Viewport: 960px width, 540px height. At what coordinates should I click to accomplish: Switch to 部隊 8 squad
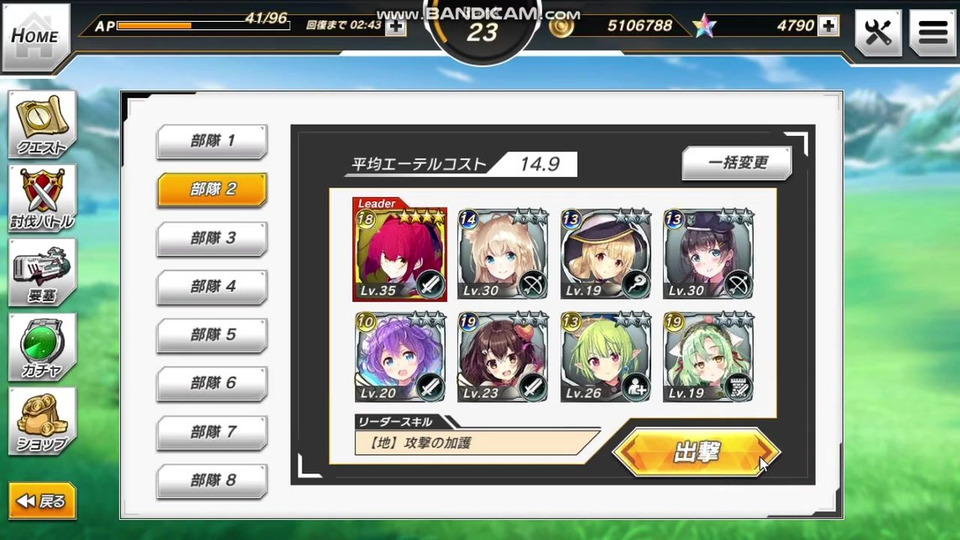tap(212, 481)
